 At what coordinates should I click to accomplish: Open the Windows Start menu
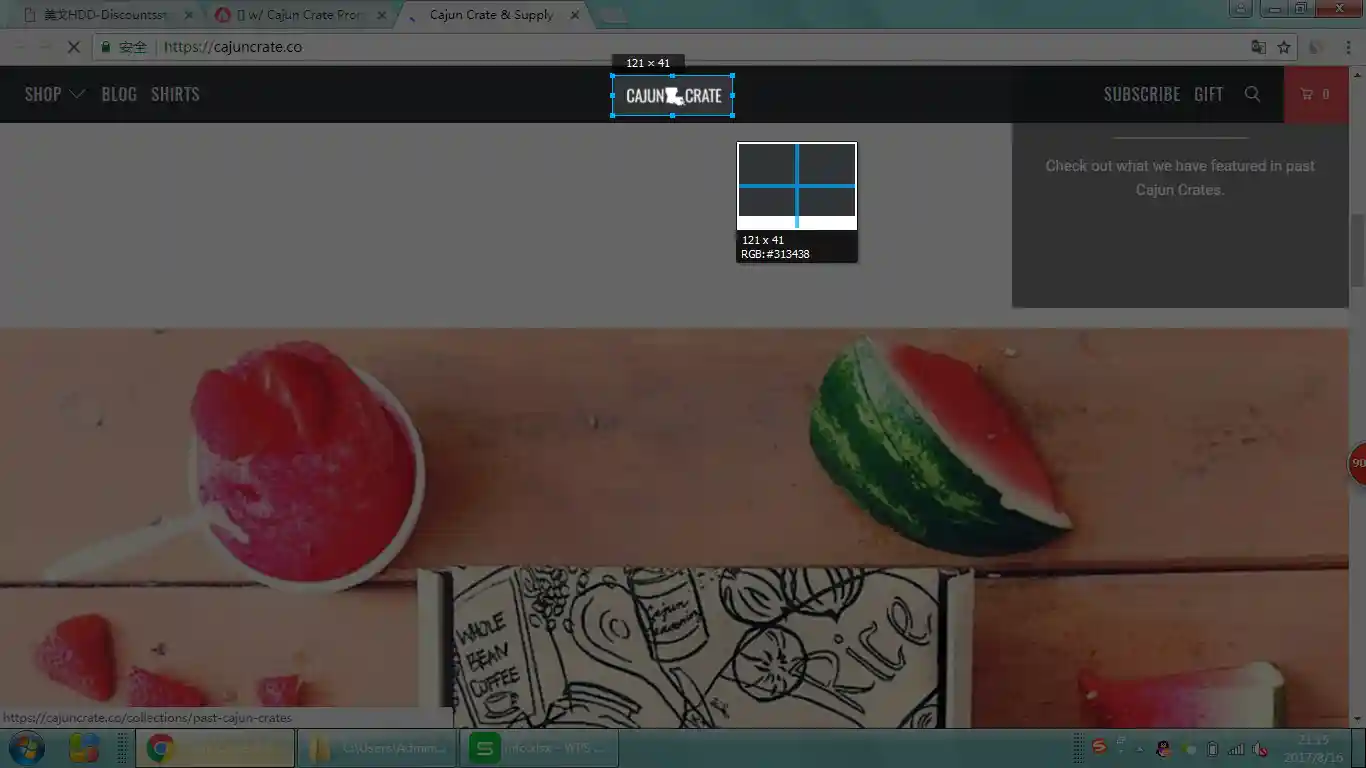click(x=27, y=748)
